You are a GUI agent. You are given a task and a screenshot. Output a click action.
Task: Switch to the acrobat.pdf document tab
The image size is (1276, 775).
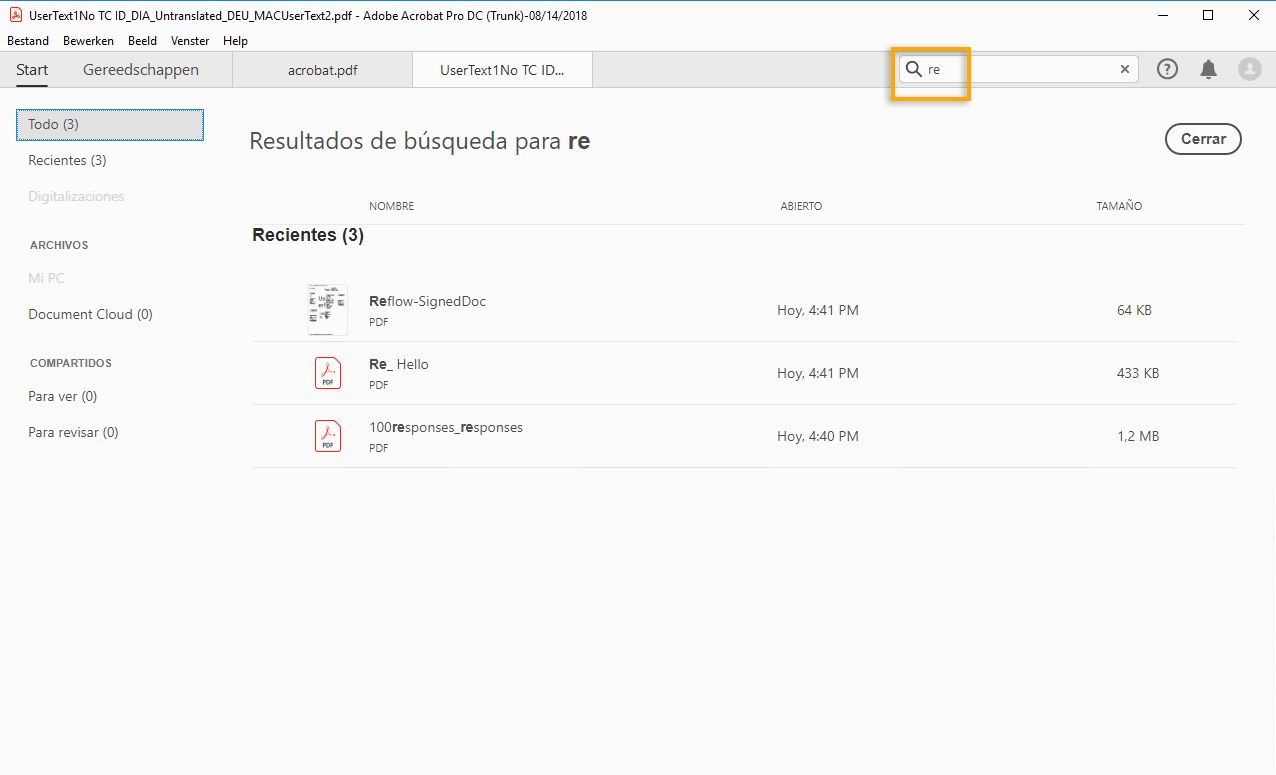click(322, 70)
